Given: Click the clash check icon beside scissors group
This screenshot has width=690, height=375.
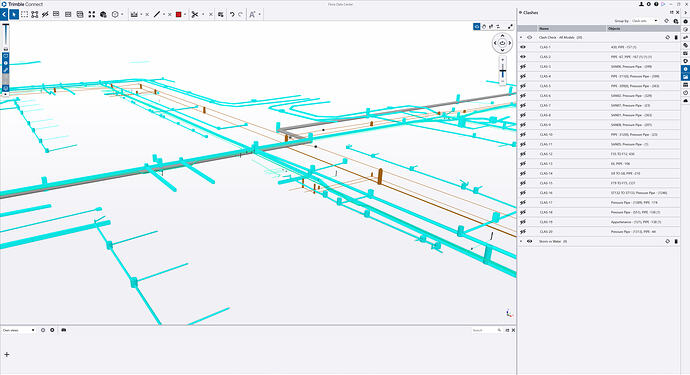Looking at the screenshot, I should (220, 15).
